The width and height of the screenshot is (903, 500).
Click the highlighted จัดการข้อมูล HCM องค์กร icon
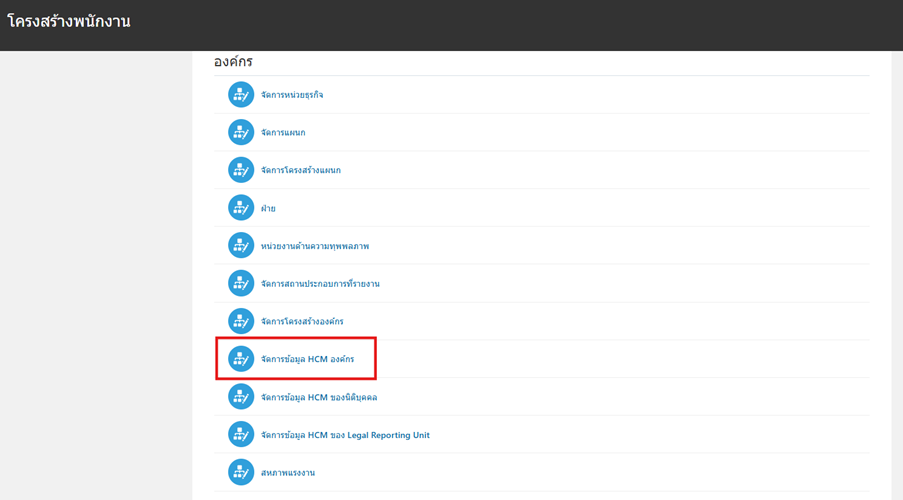pyautogui.click(x=241, y=359)
